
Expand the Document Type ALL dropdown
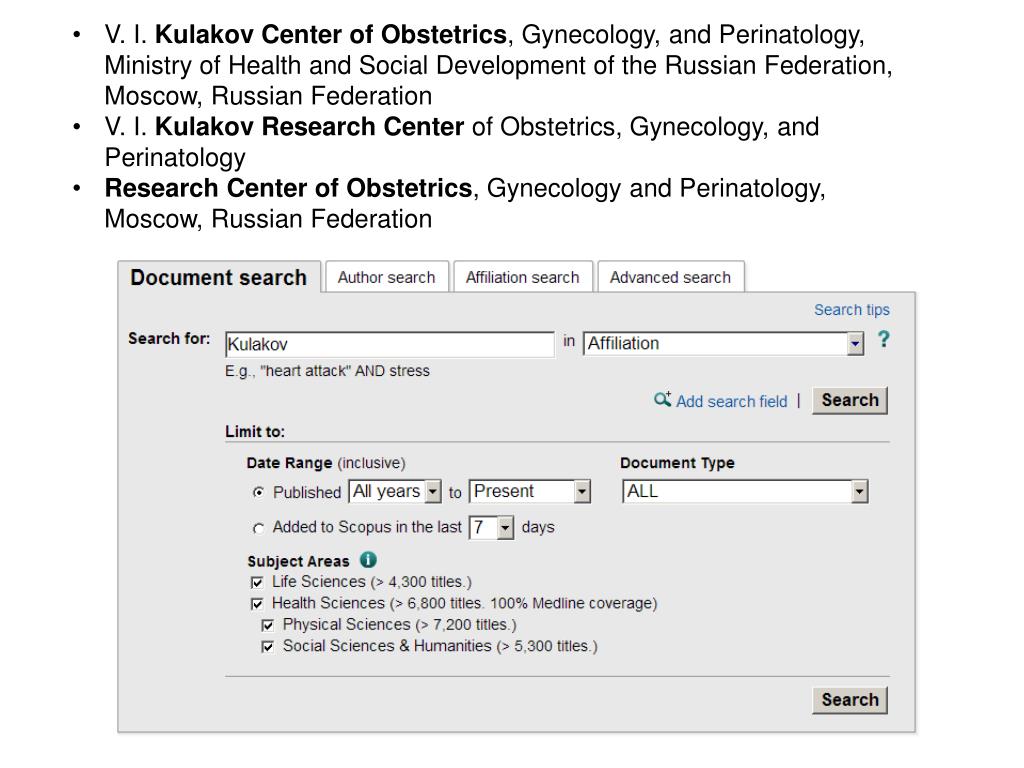(745, 491)
